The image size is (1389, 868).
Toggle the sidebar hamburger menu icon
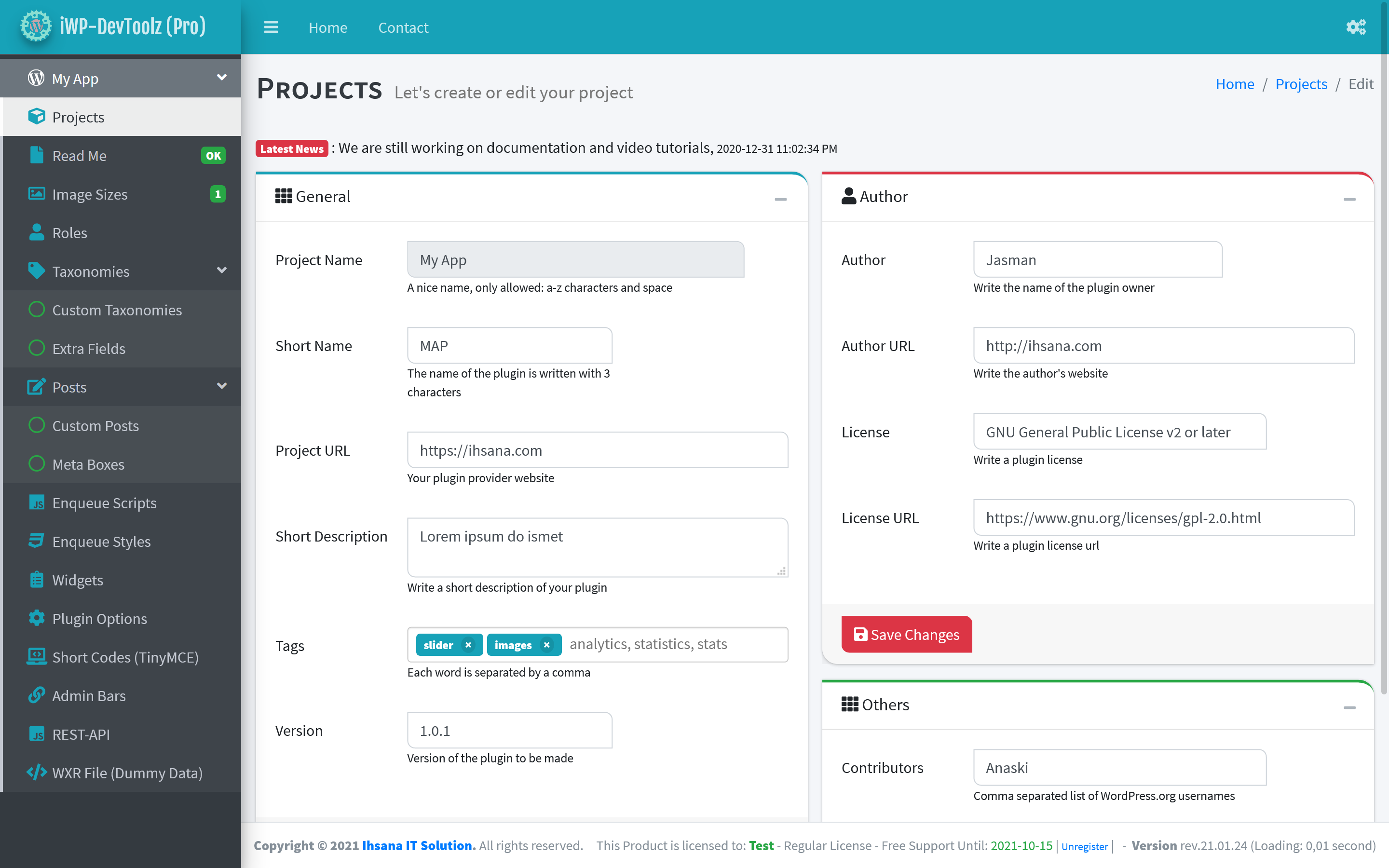[271, 27]
